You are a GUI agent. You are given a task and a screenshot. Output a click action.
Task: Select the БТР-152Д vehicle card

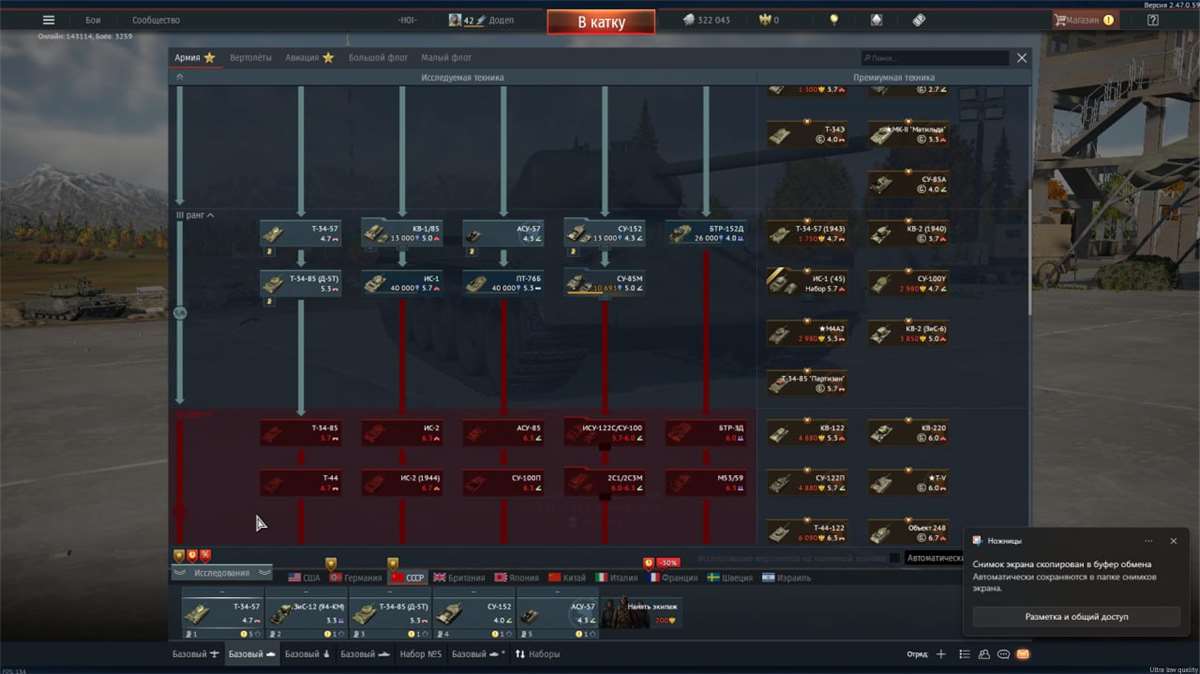(706, 234)
